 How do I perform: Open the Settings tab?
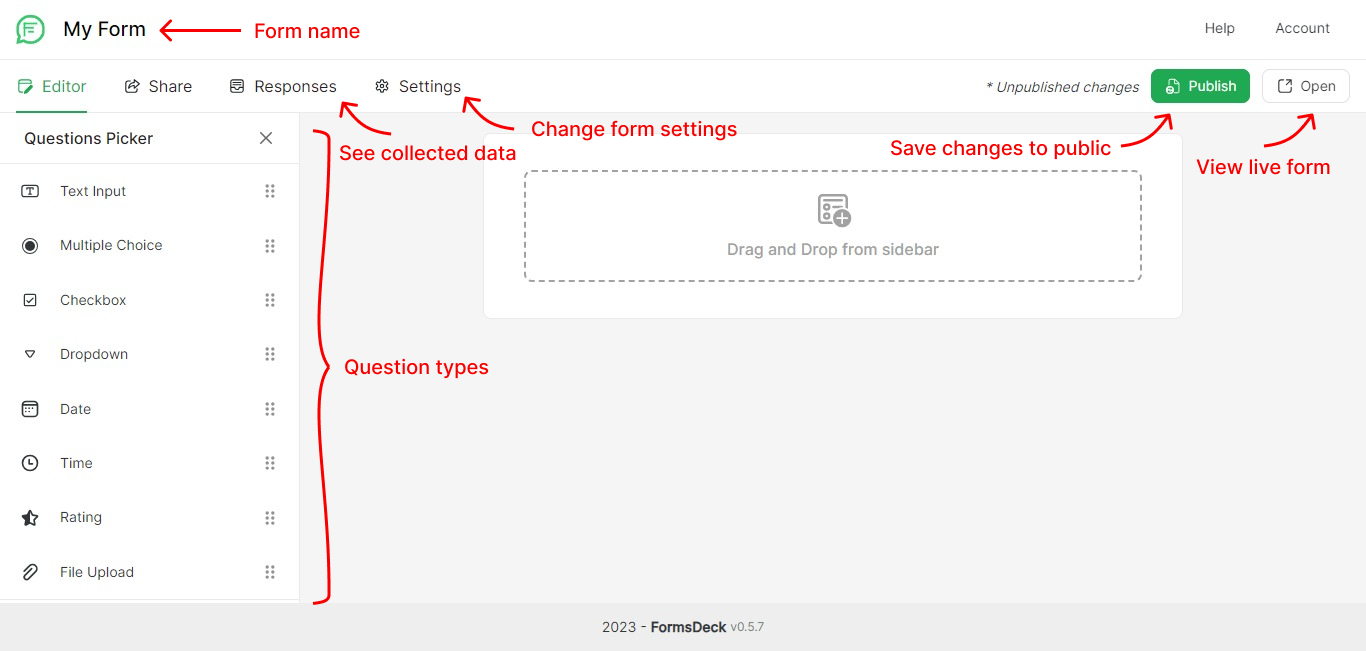tap(418, 86)
